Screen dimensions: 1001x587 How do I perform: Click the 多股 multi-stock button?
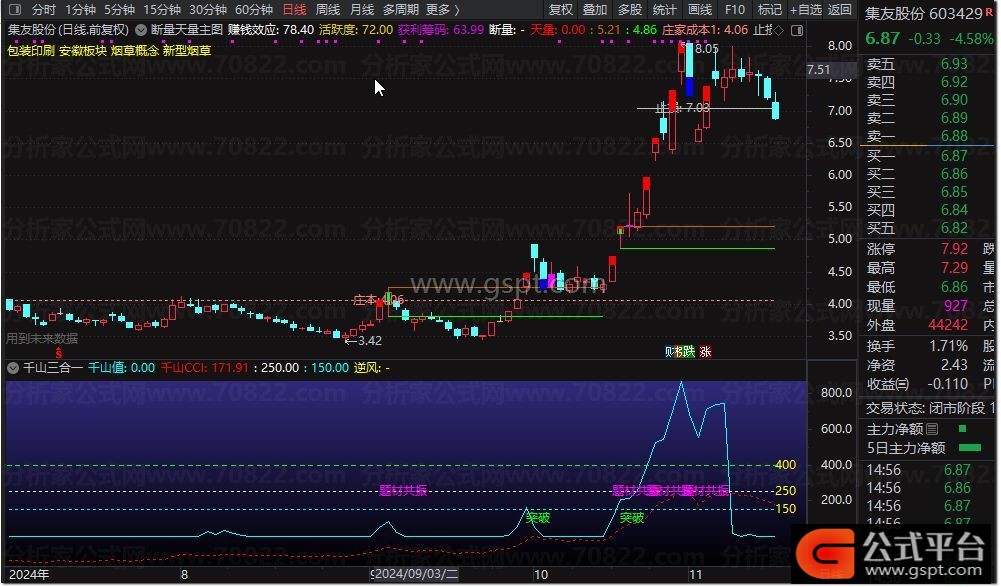630,10
